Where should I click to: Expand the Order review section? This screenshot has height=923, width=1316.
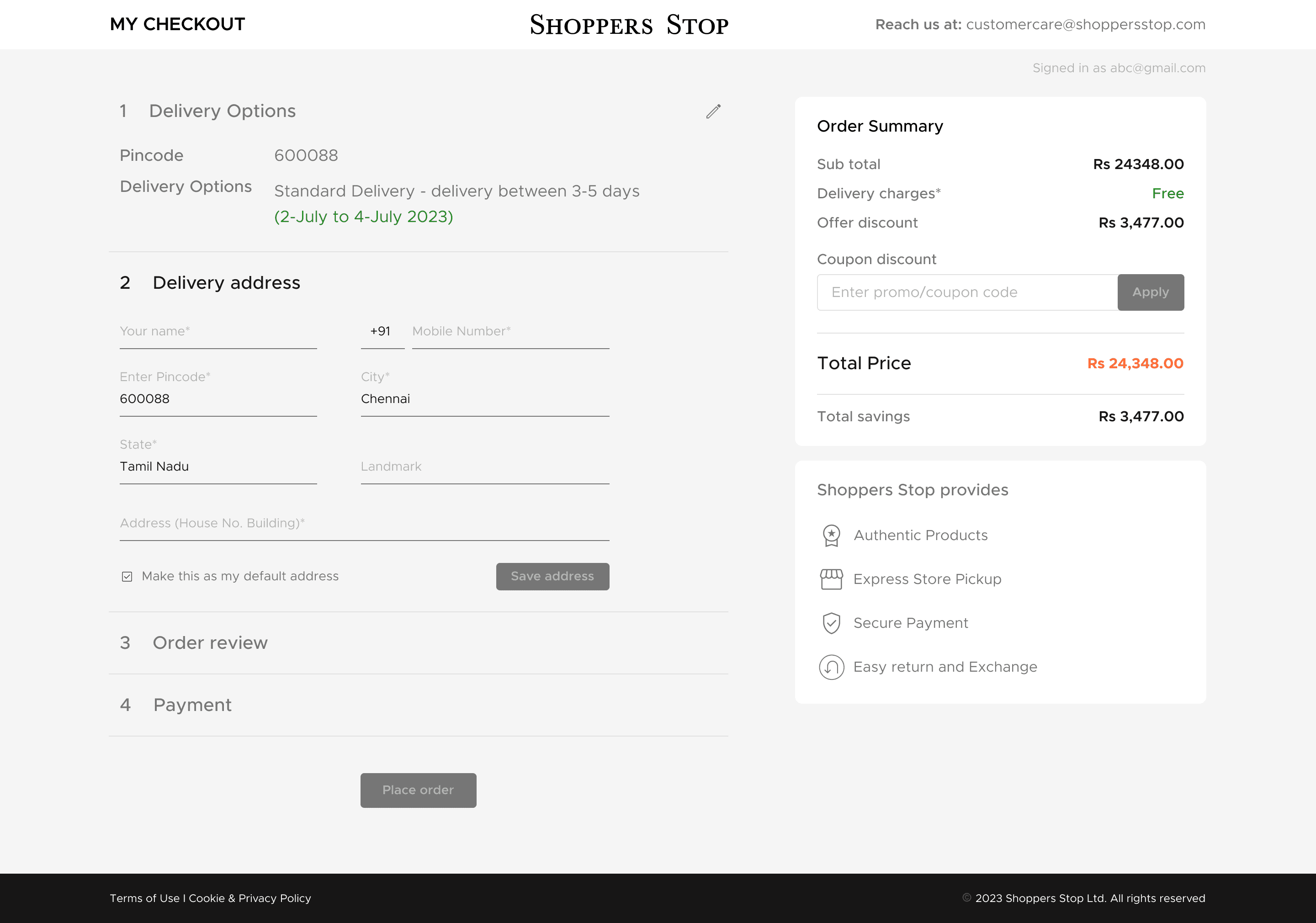(x=419, y=642)
